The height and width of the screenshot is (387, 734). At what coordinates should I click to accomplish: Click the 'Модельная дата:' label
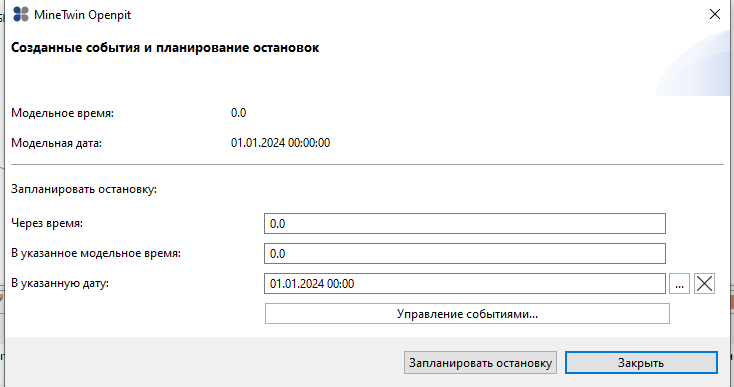click(x=56, y=143)
